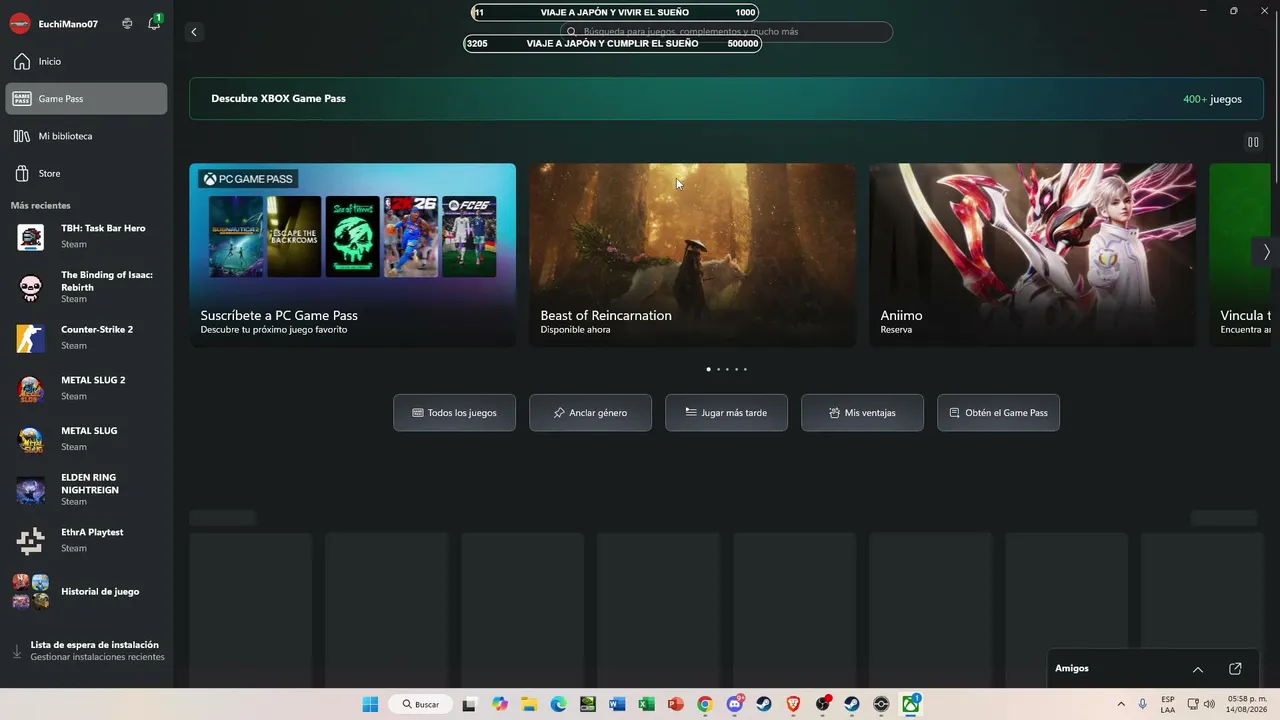Open Brave browser from the taskbar
The image size is (1280, 720).
pyautogui.click(x=793, y=704)
